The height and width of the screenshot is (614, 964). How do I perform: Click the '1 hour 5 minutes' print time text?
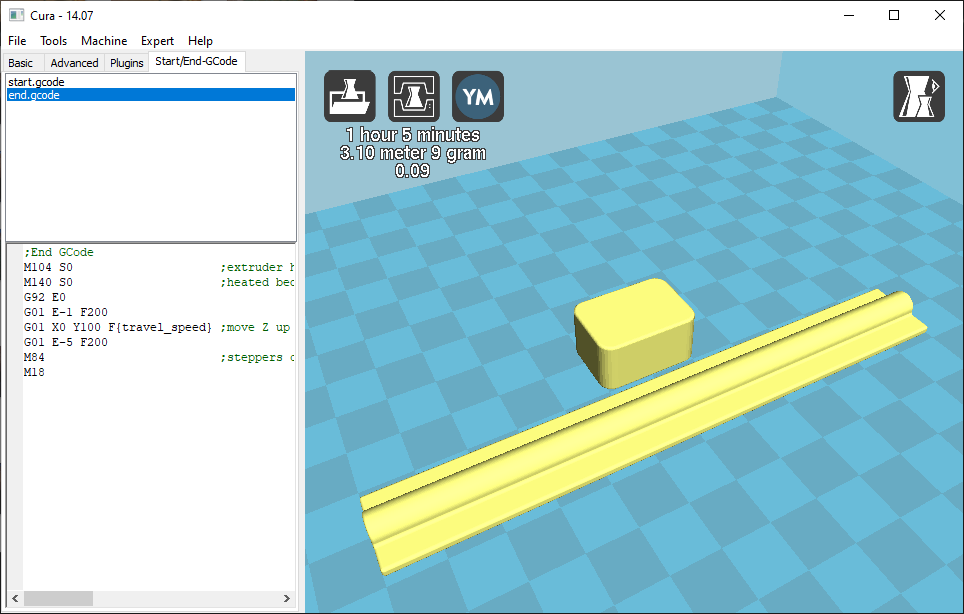[413, 135]
